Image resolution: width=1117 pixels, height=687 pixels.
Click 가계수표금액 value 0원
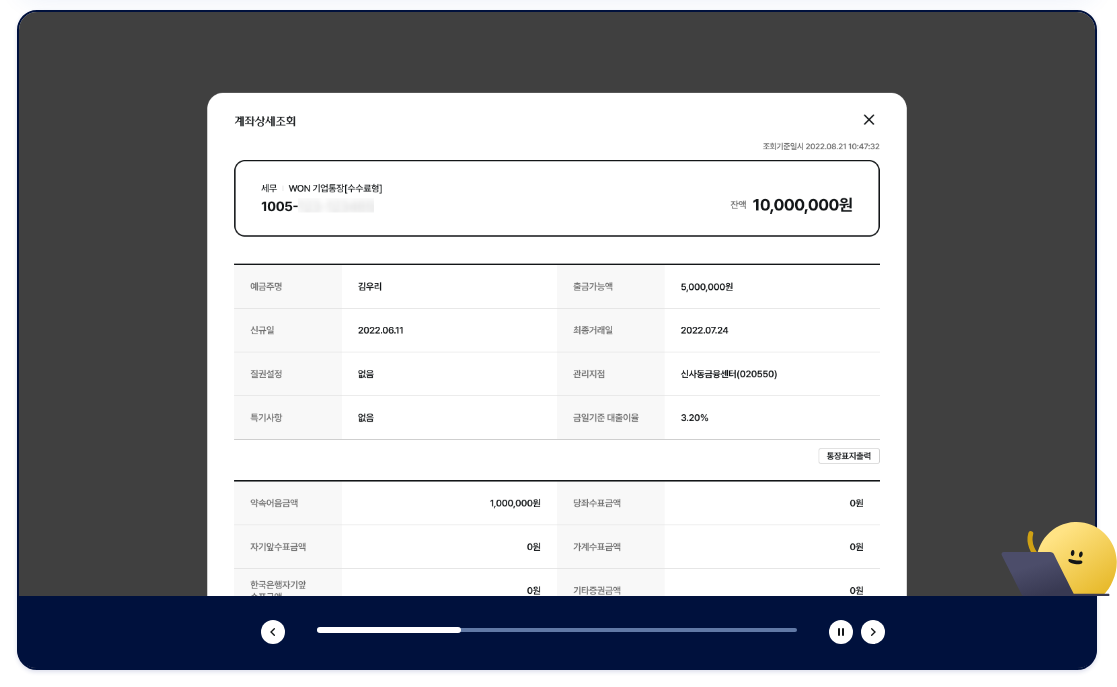pyautogui.click(x=856, y=547)
